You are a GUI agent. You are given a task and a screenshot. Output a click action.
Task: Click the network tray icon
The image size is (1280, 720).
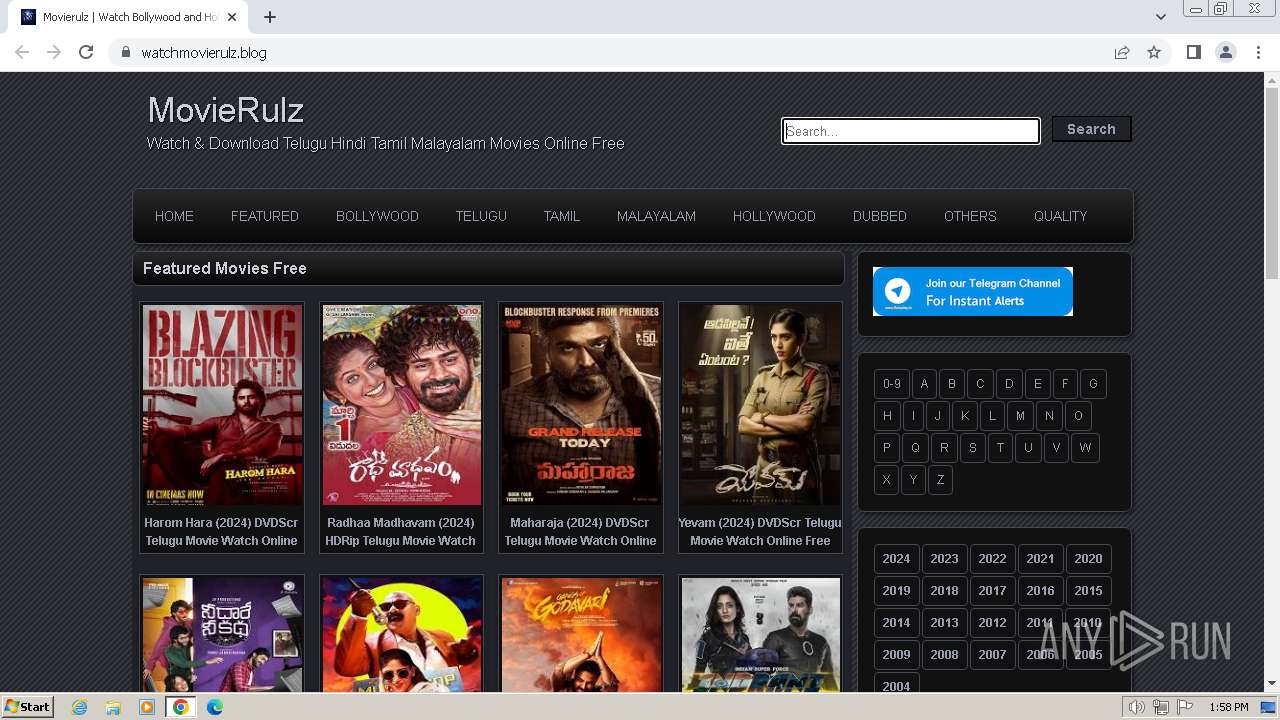point(1161,707)
